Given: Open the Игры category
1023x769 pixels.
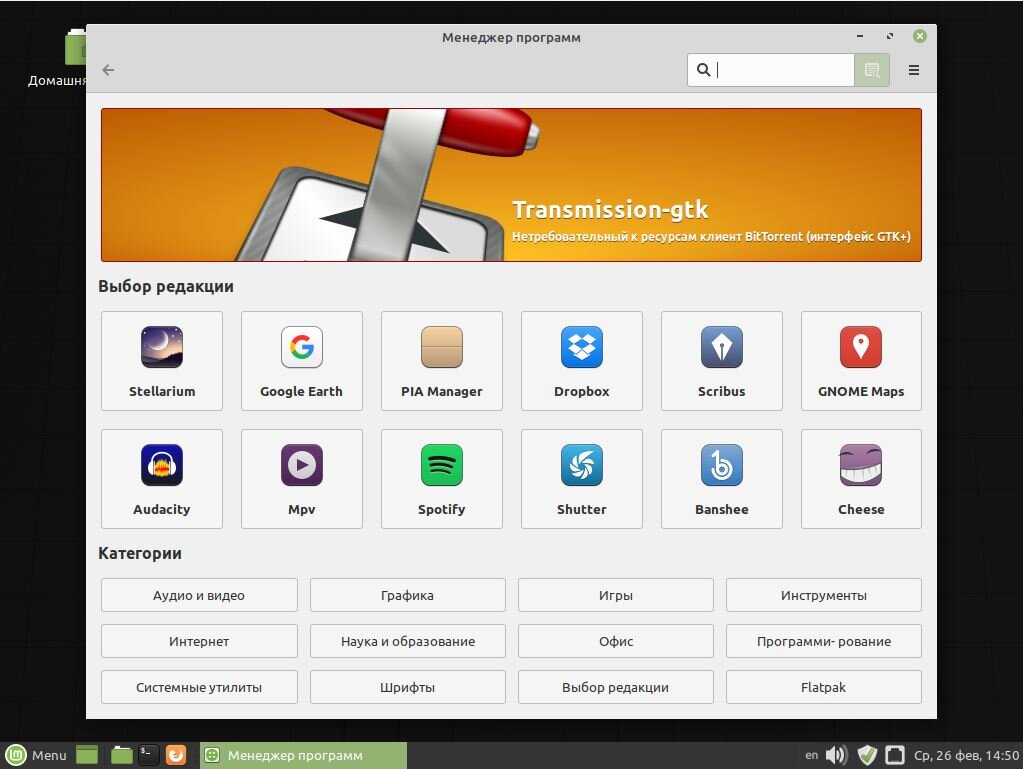Looking at the screenshot, I should [616, 595].
